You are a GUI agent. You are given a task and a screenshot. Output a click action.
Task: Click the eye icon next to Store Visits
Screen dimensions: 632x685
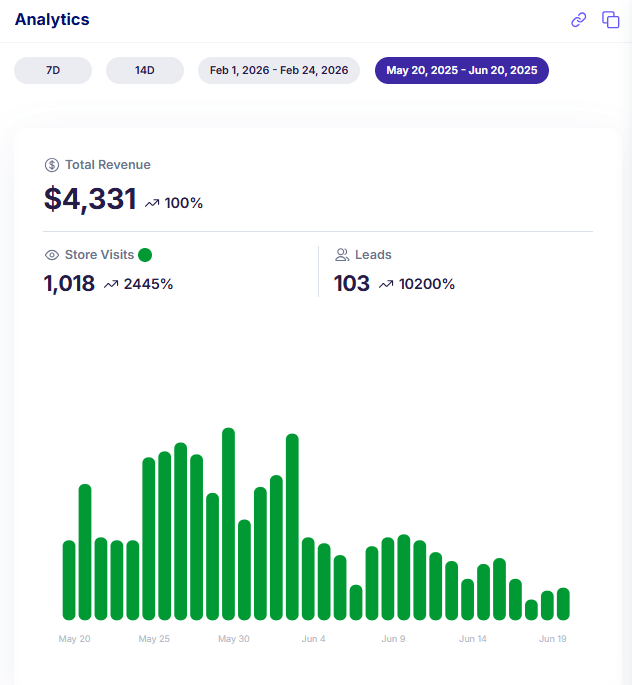[52, 255]
